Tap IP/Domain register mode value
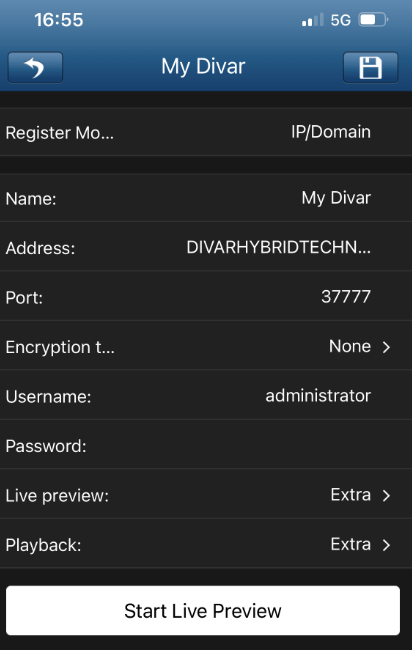Viewport: 412px width, 650px height. click(330, 132)
